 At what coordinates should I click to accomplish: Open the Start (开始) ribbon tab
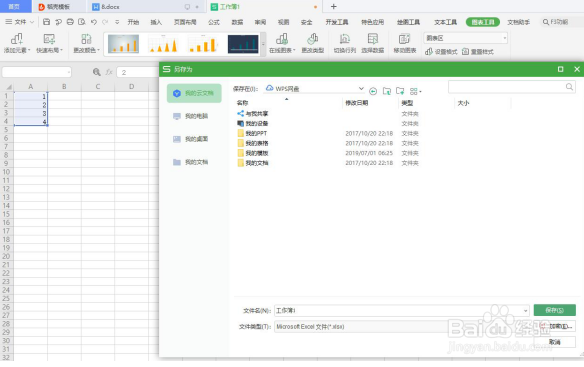(x=133, y=22)
